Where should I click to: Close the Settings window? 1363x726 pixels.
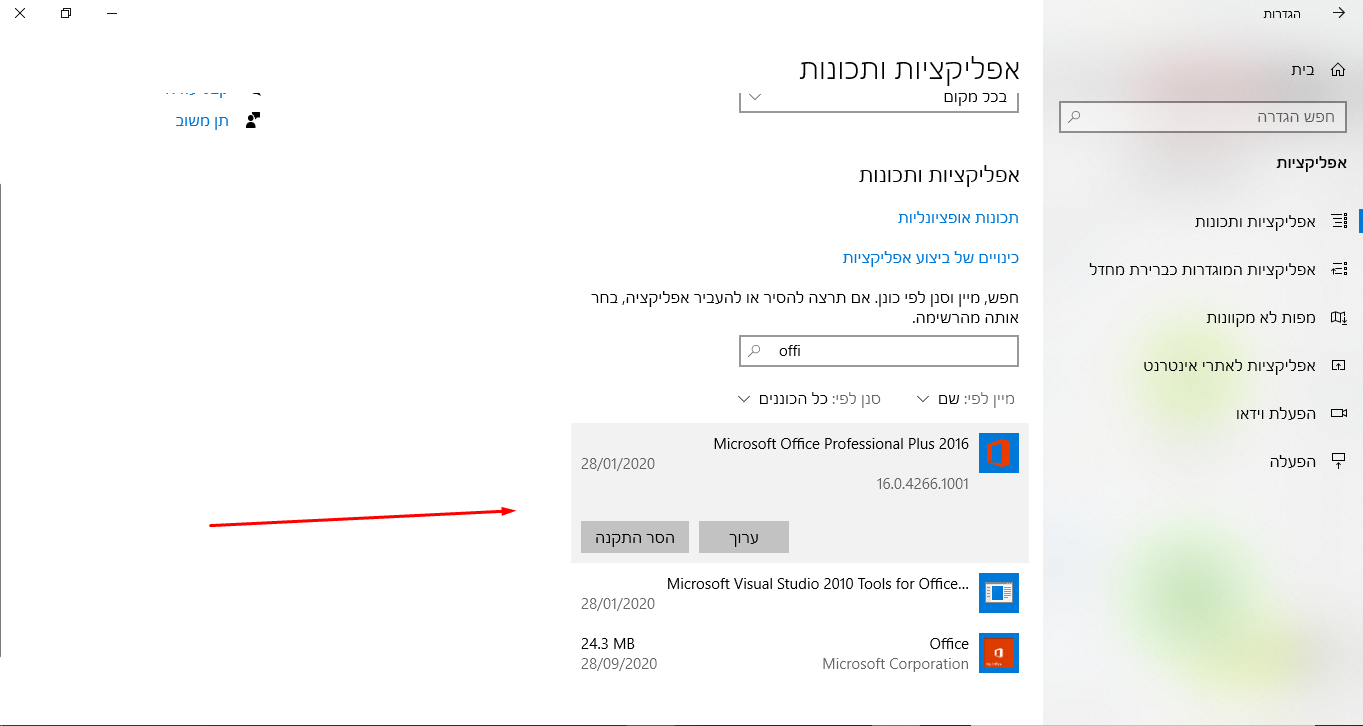(20, 13)
